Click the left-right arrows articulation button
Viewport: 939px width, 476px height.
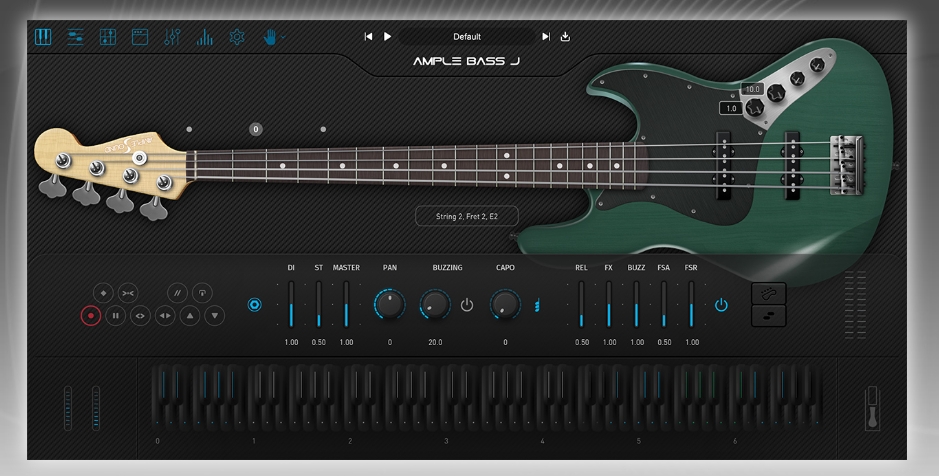tap(165, 316)
